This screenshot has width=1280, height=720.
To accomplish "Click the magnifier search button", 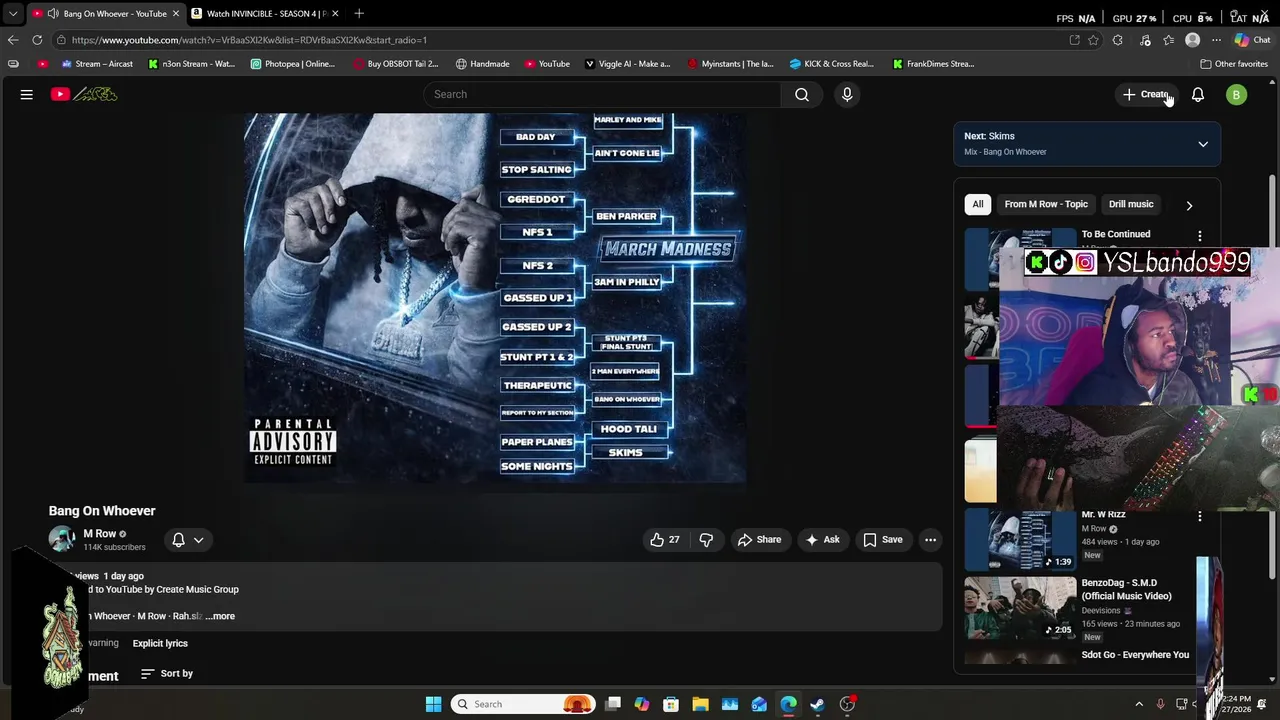I will 802,94.
